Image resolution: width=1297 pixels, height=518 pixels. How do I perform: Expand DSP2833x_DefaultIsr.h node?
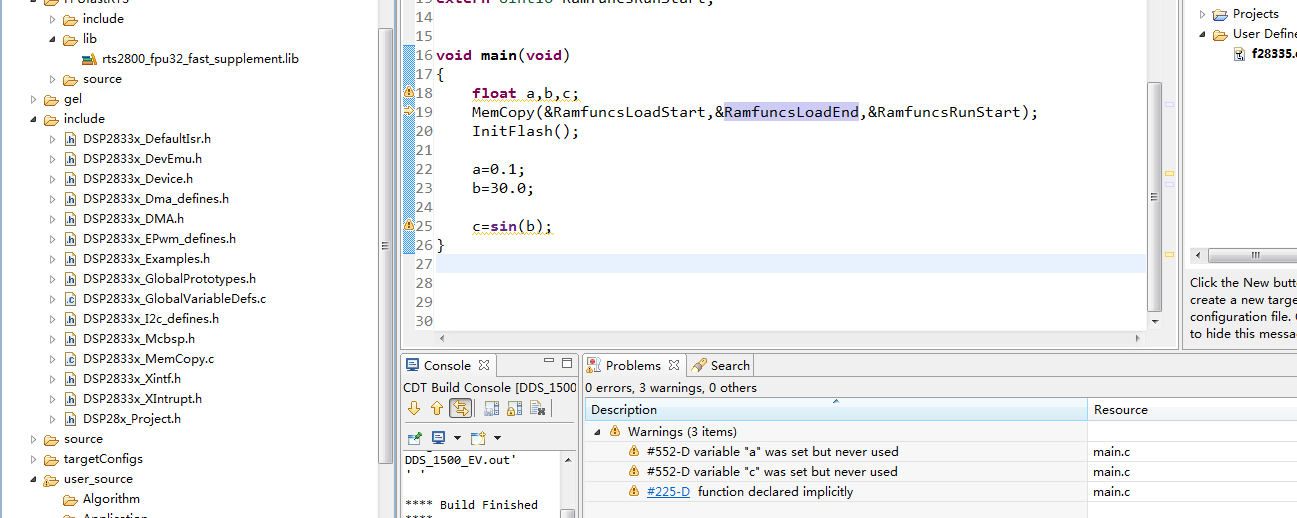click(54, 139)
